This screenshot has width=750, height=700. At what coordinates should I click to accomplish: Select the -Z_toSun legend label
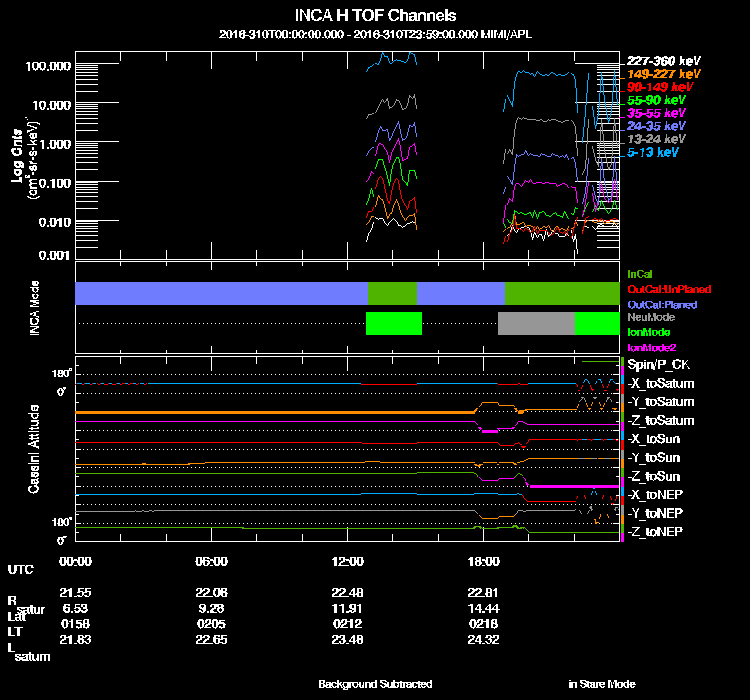(658, 476)
